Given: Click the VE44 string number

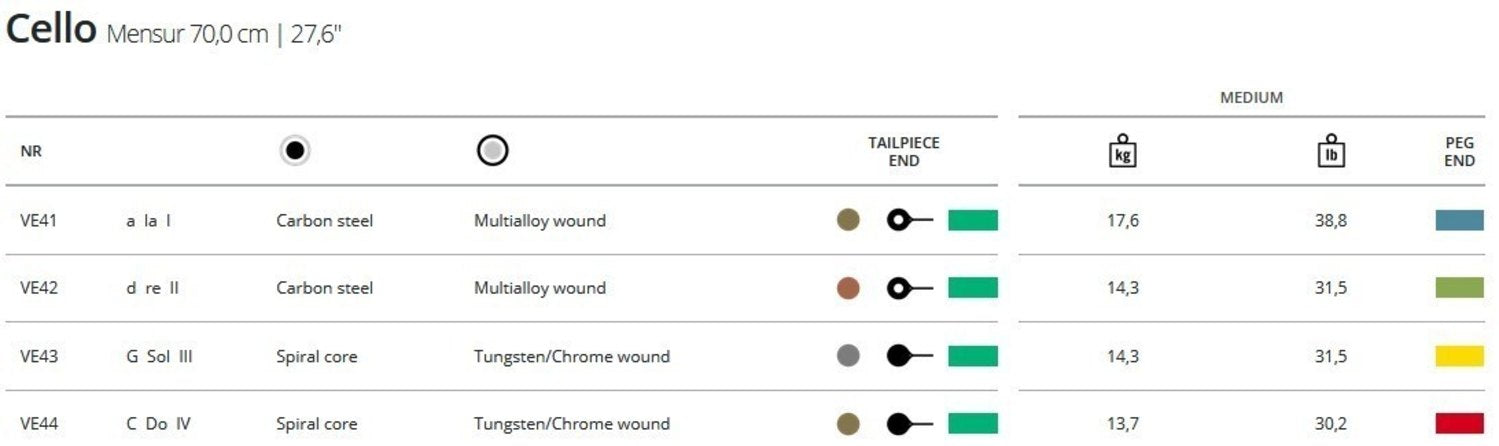Looking at the screenshot, I should click(38, 424).
